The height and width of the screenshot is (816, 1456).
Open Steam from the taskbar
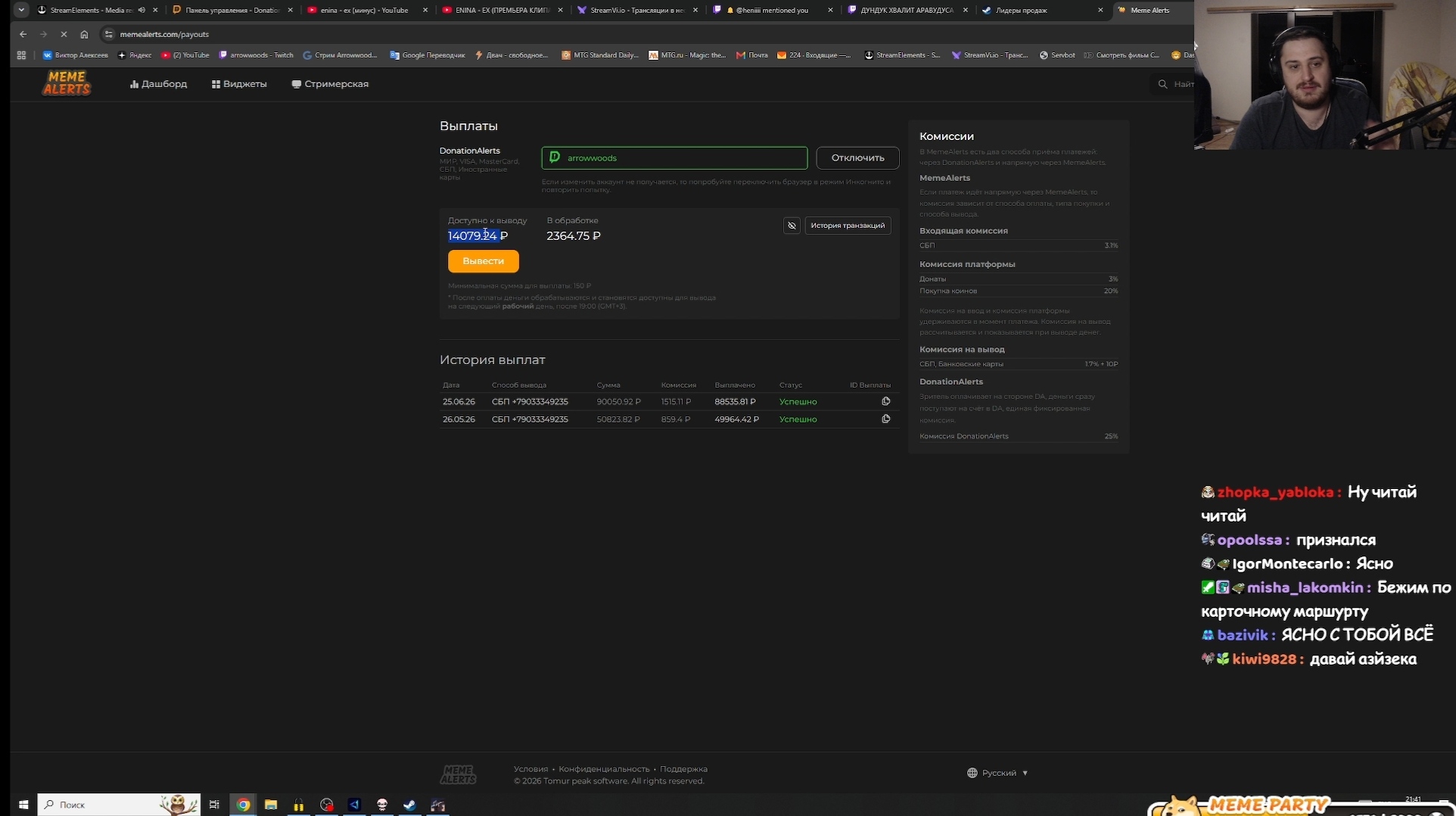[409, 805]
